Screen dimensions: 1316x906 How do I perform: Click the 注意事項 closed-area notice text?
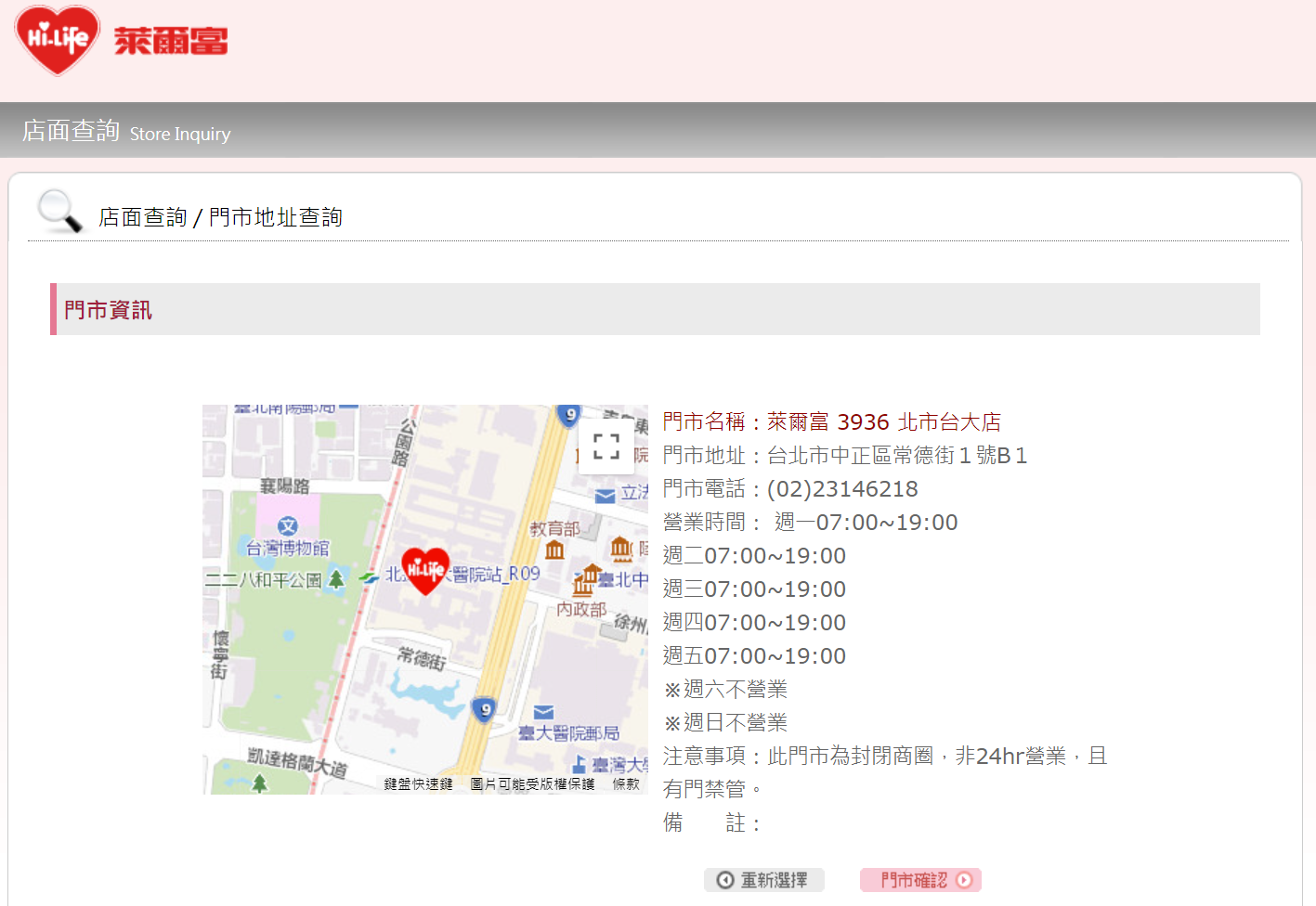click(x=885, y=772)
